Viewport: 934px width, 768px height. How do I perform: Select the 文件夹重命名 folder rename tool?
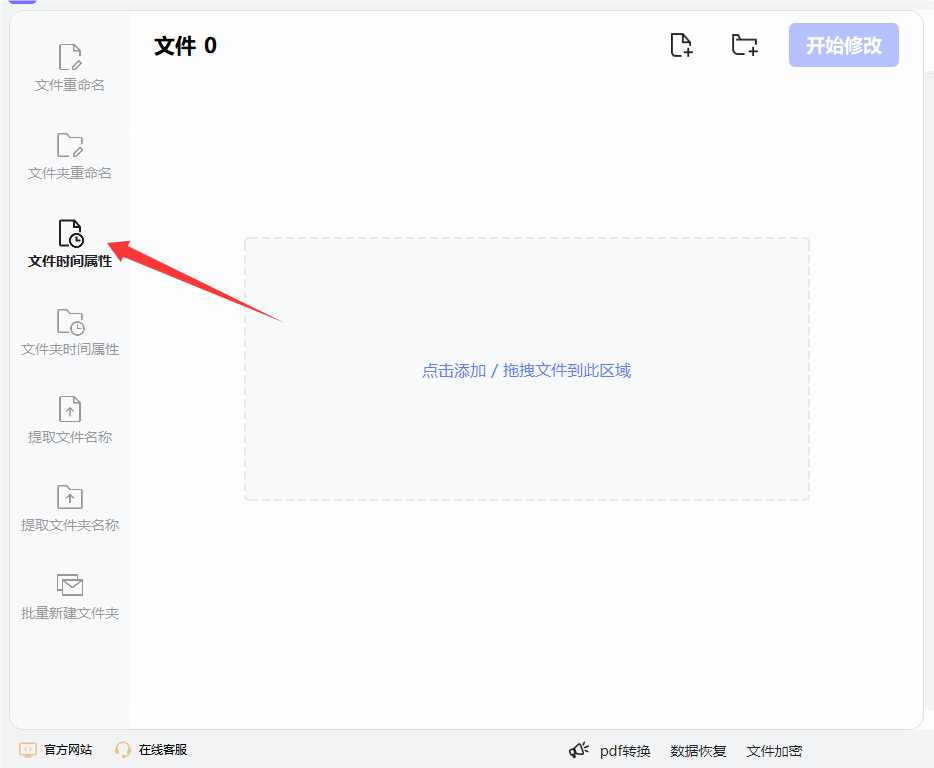click(x=70, y=156)
